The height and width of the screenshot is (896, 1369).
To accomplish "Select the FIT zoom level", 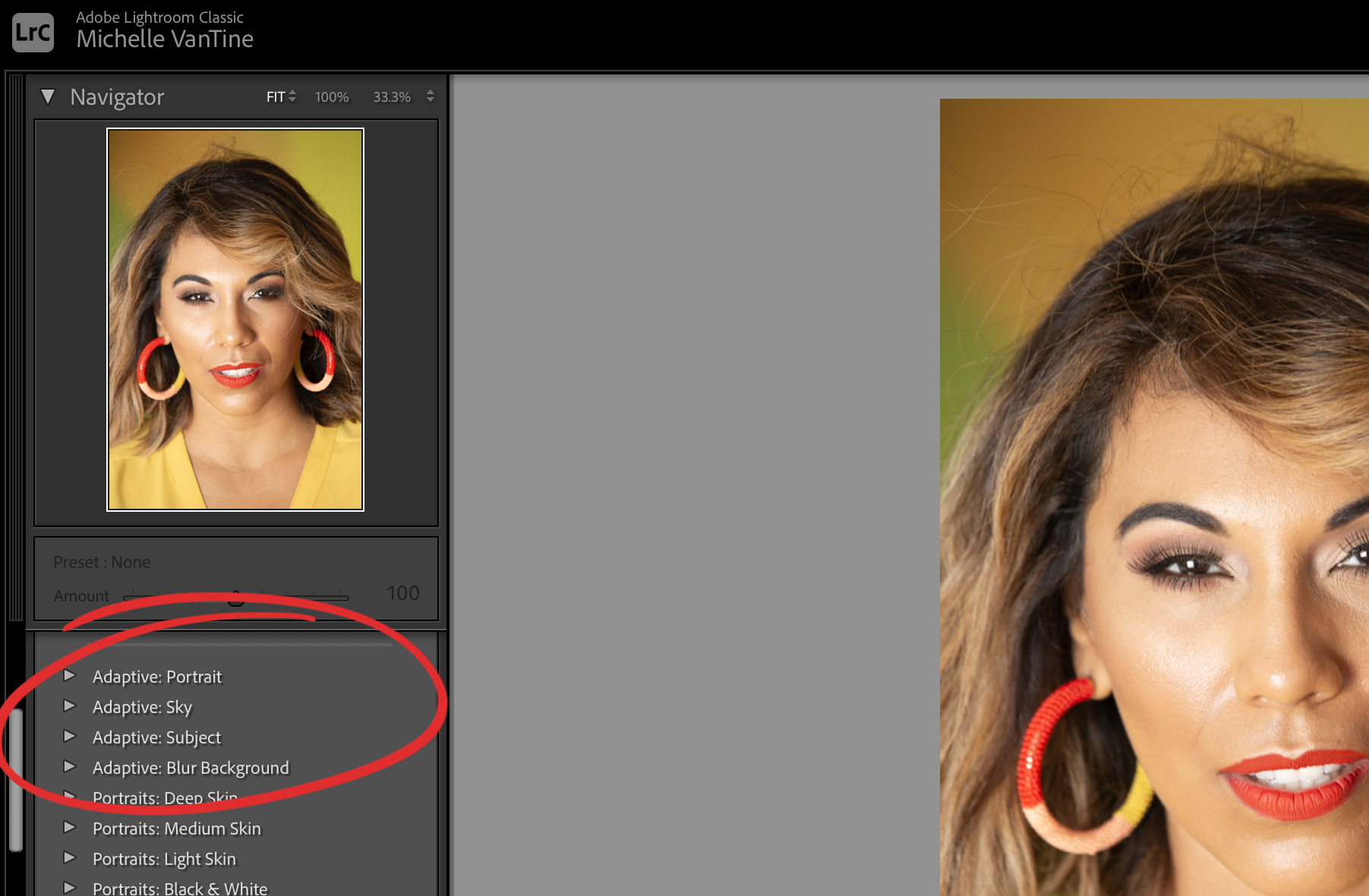I will (276, 96).
